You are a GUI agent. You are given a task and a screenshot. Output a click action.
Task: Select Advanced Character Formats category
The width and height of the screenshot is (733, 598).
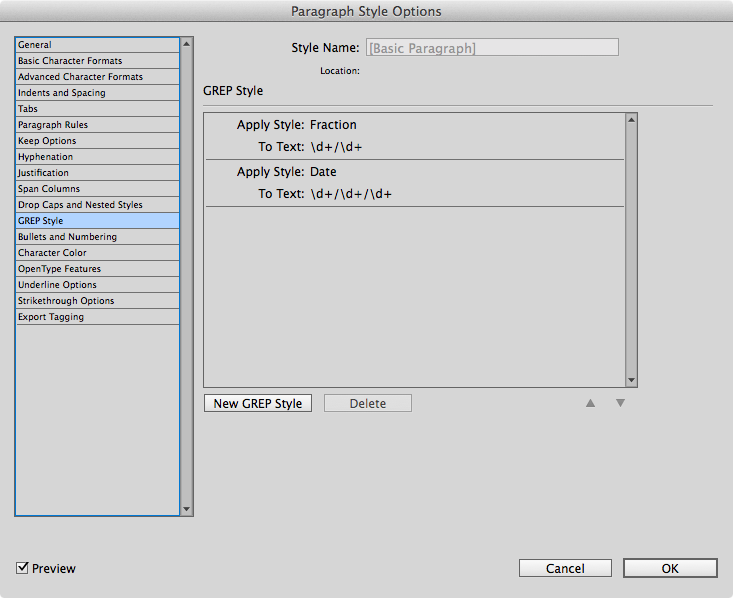tap(97, 77)
